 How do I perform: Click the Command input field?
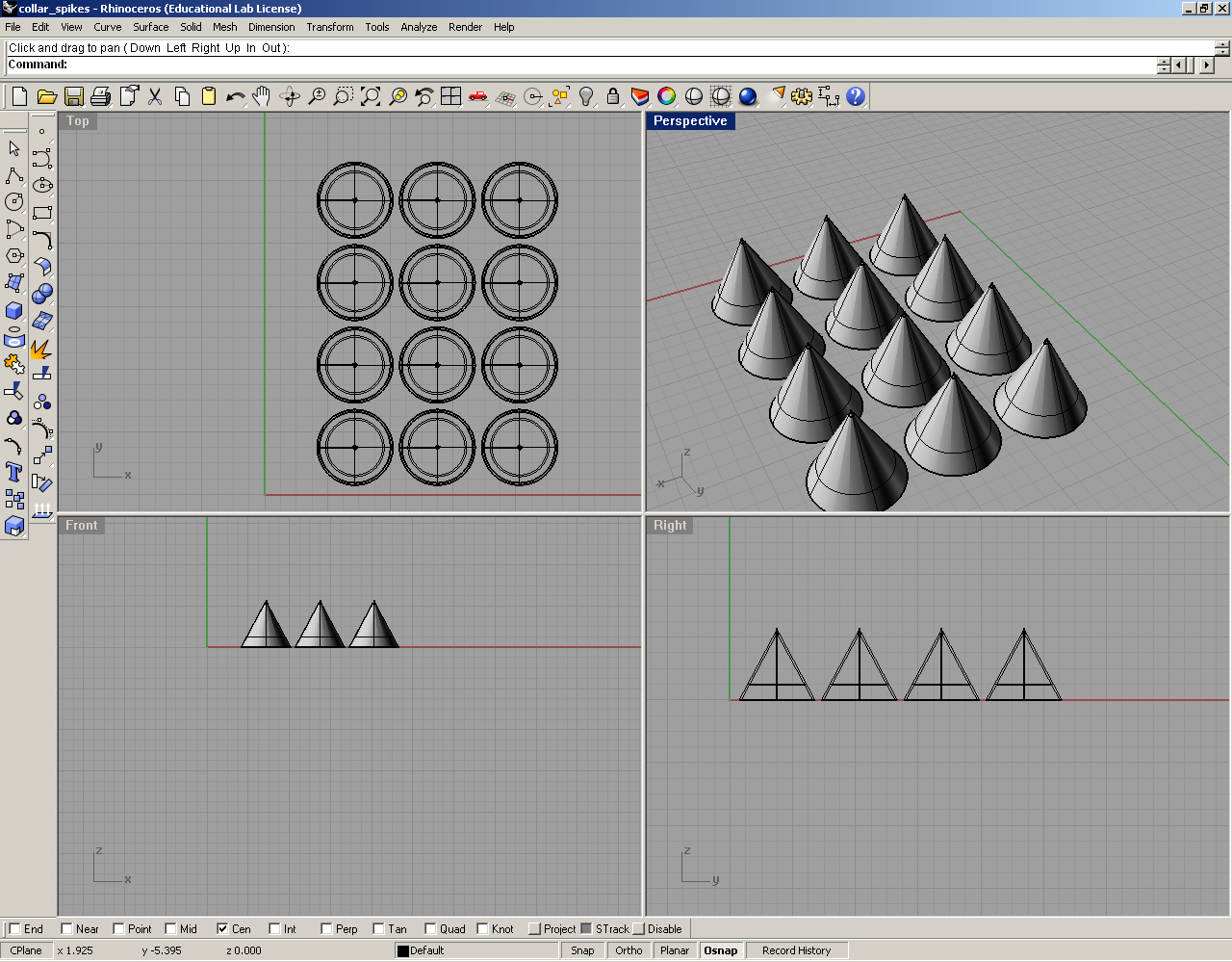point(581,65)
